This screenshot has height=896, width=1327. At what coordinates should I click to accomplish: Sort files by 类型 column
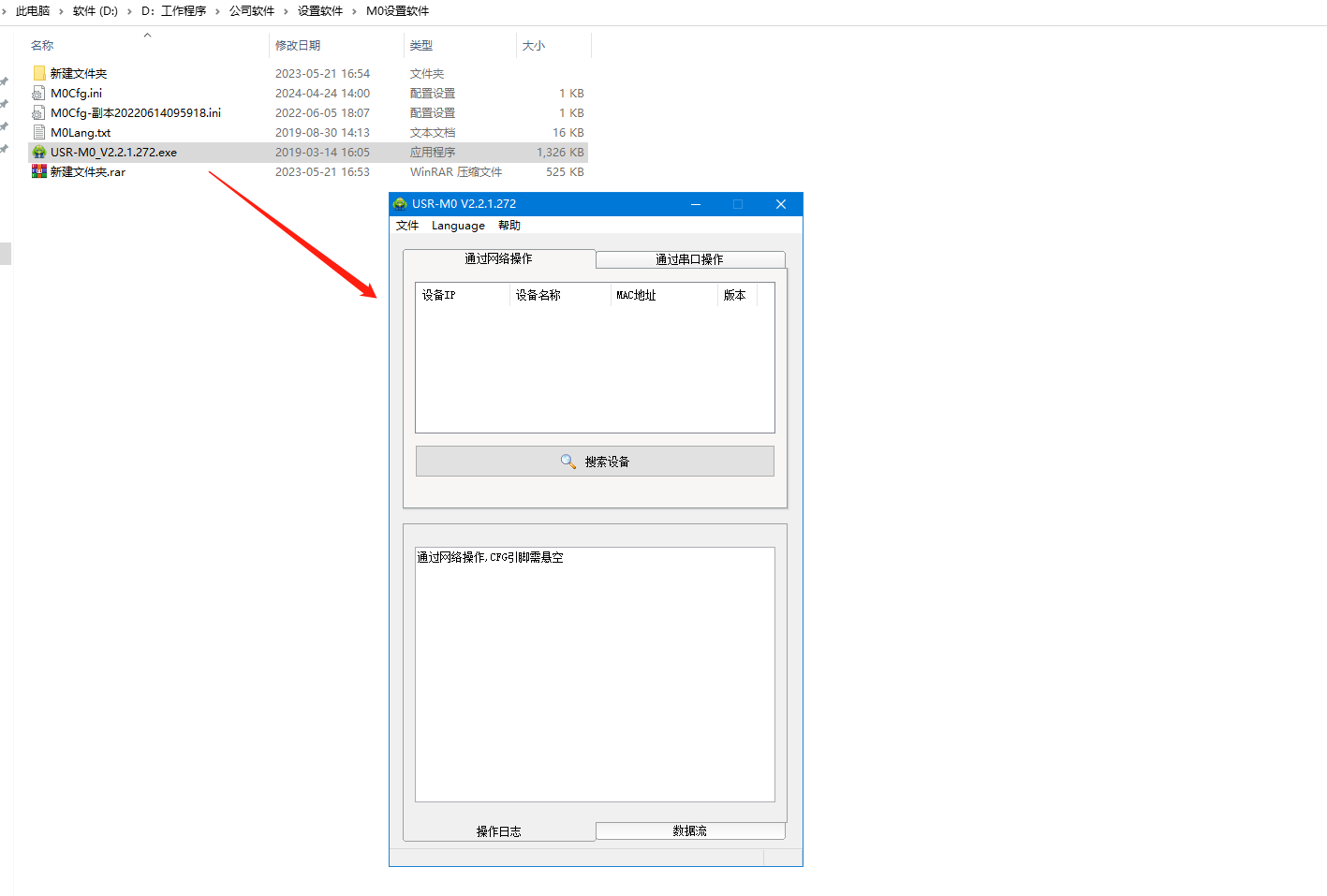tap(421, 45)
